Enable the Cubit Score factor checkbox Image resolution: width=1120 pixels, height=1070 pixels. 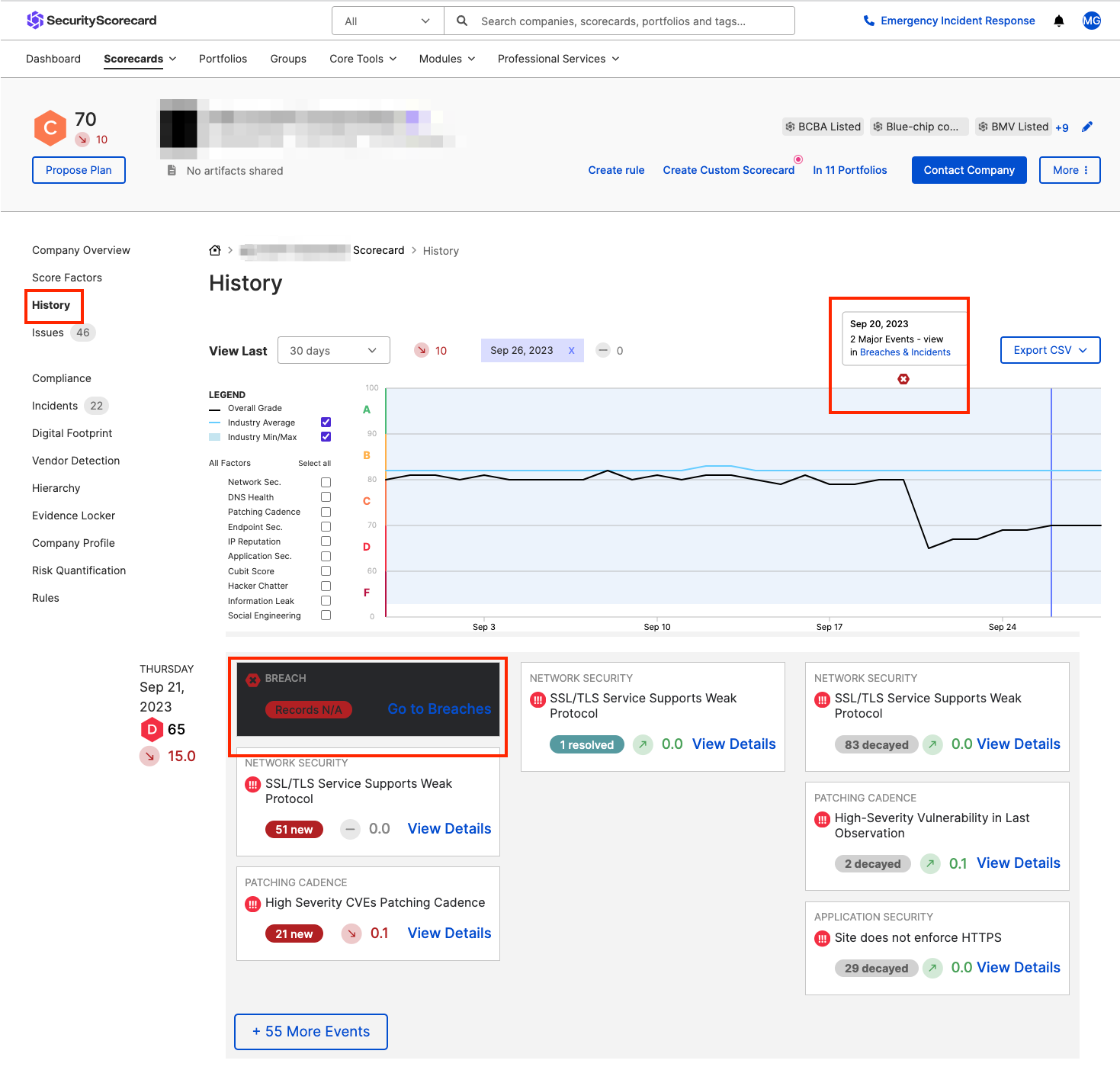(x=326, y=571)
